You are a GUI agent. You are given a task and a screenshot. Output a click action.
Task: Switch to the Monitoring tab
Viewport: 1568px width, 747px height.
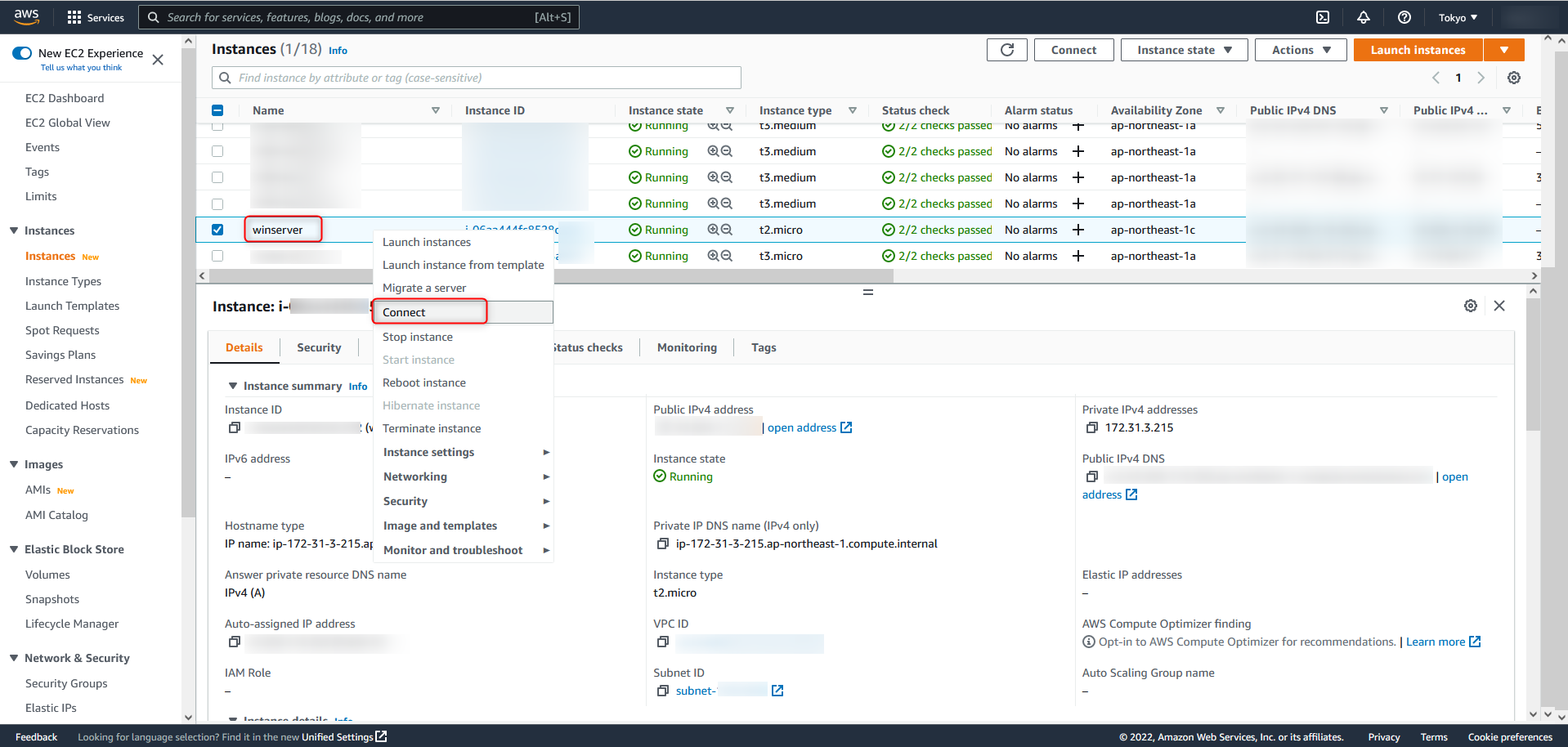click(687, 347)
